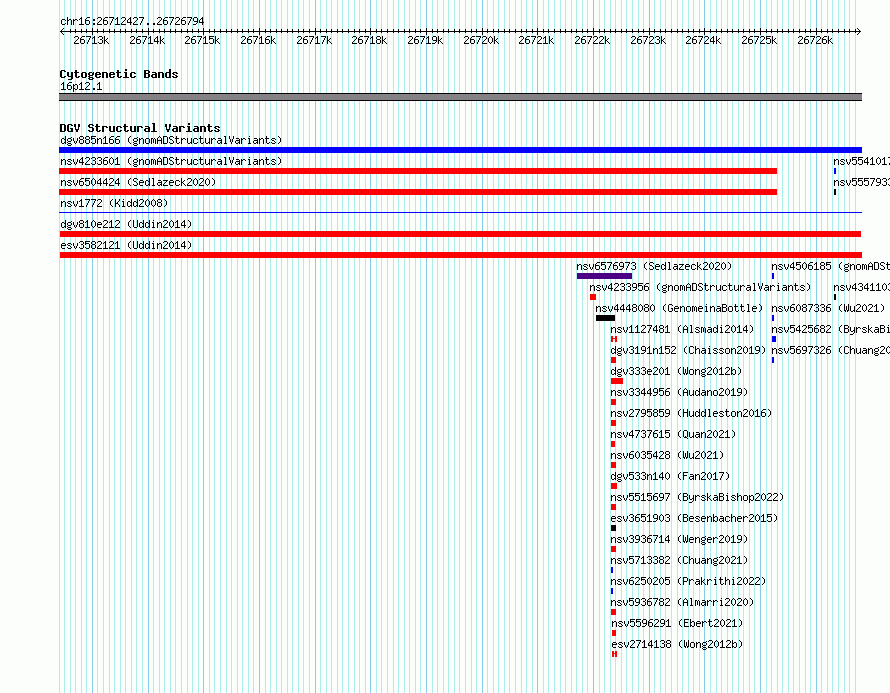
Task: Open nsv4448080 GenomeinaBottle variant
Action: [x=679, y=308]
